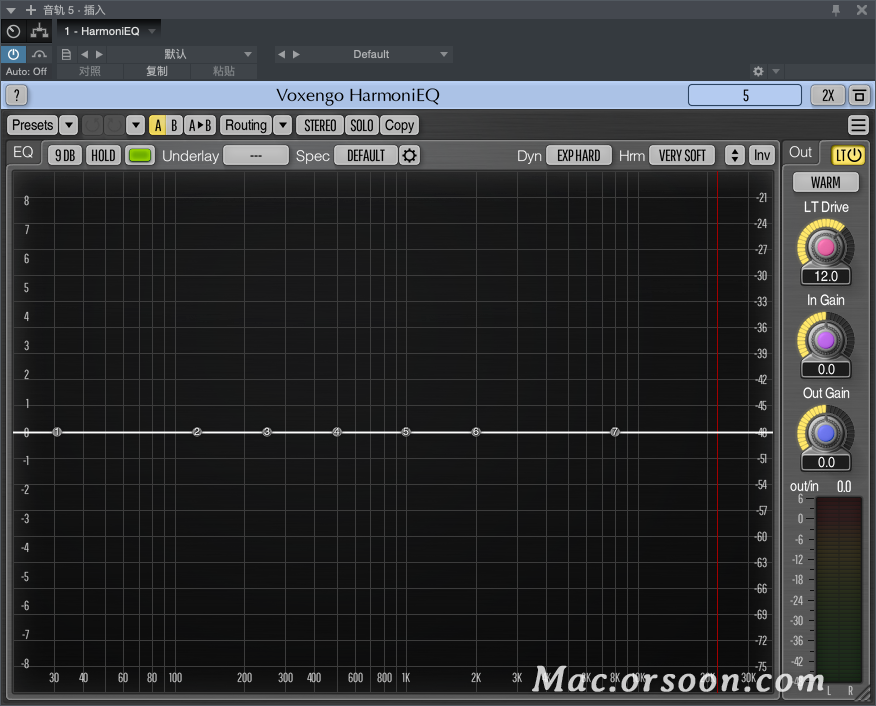Click the clock icon top left
Image resolution: width=876 pixels, height=706 pixels.
tap(13, 31)
